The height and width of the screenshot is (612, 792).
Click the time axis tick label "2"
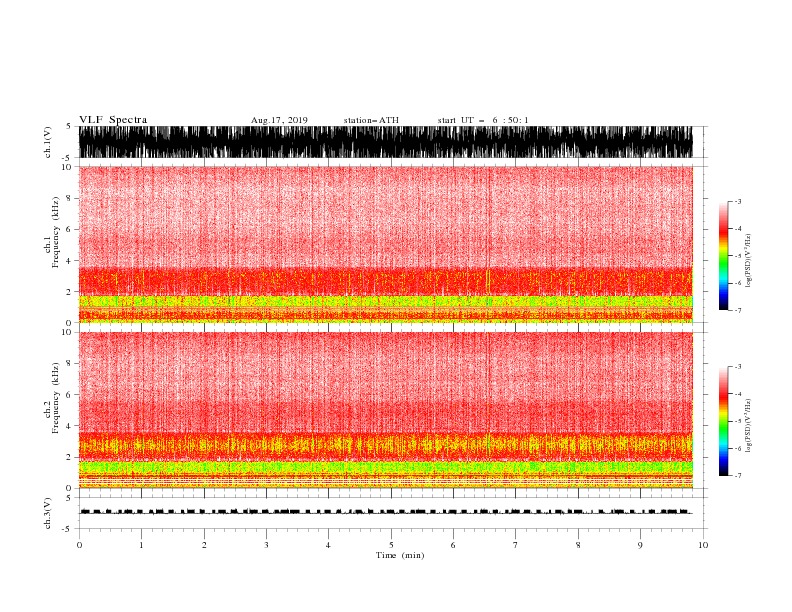coord(204,545)
